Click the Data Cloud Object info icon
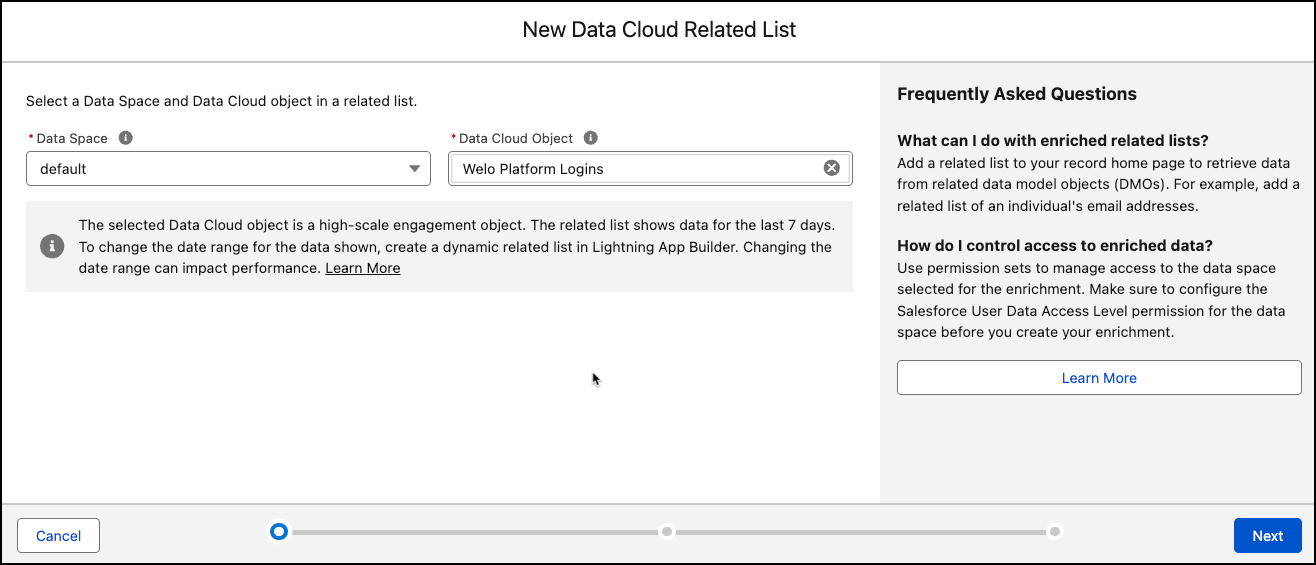Viewport: 1316px width, 565px height. (x=590, y=138)
